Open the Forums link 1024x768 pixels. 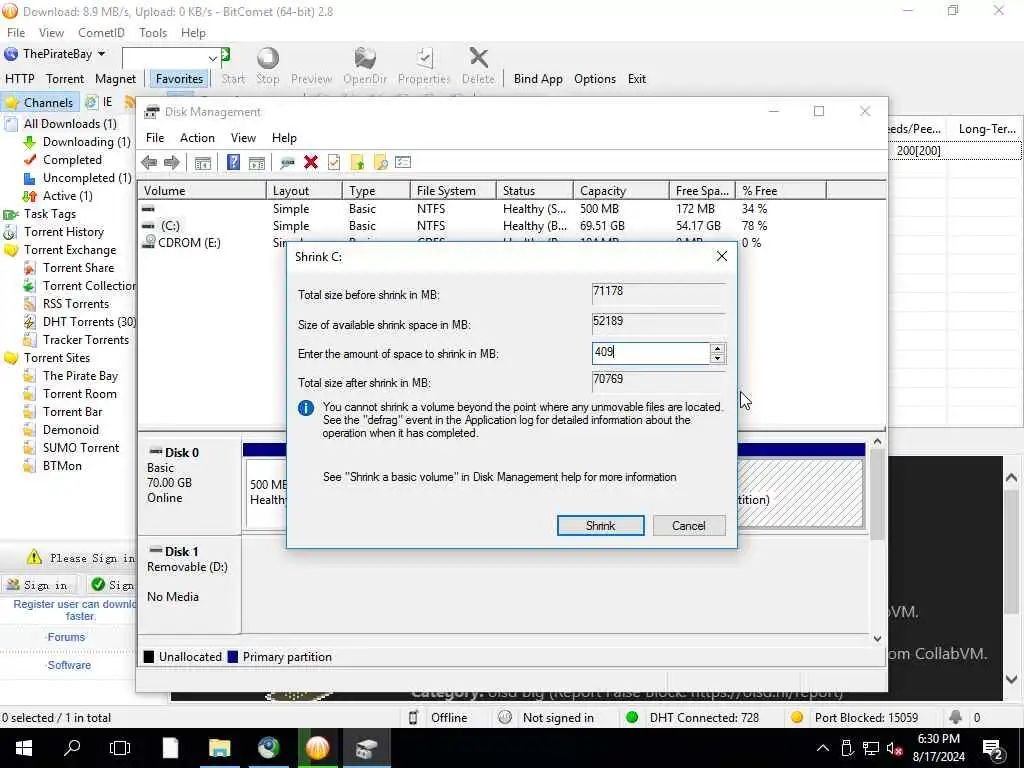[x=66, y=637]
